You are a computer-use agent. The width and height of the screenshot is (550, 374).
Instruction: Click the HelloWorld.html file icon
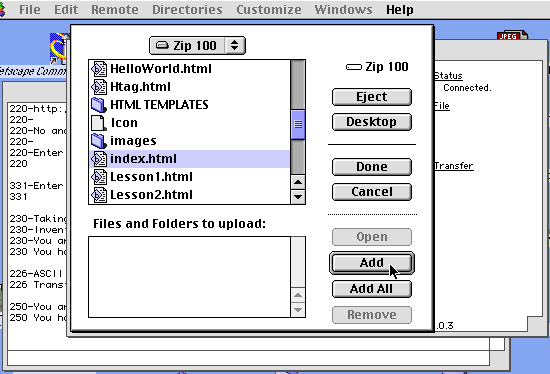click(x=99, y=69)
